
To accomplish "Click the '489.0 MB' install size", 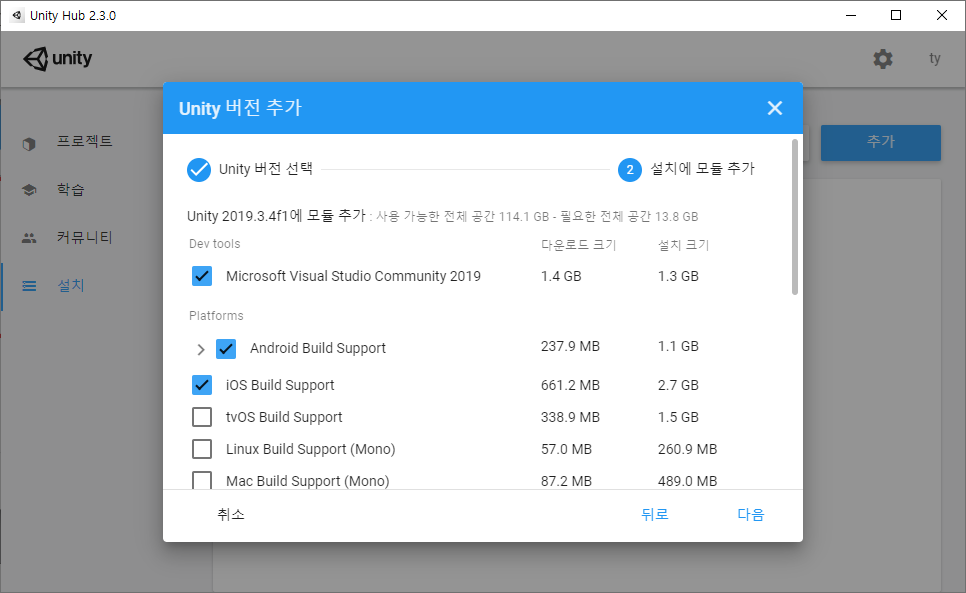I will pos(687,481).
